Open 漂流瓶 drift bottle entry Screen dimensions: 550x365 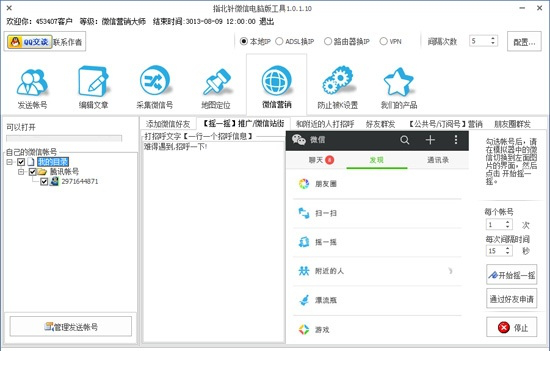tap(377, 300)
